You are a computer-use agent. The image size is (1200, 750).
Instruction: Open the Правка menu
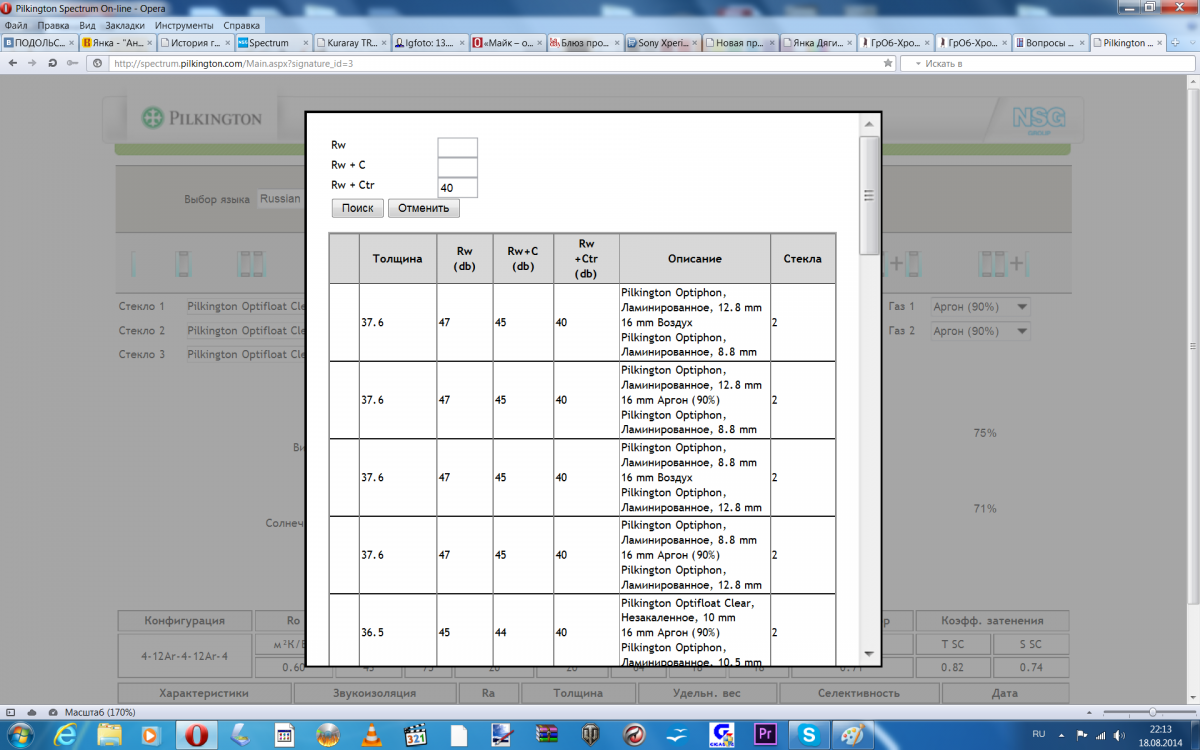(53, 25)
